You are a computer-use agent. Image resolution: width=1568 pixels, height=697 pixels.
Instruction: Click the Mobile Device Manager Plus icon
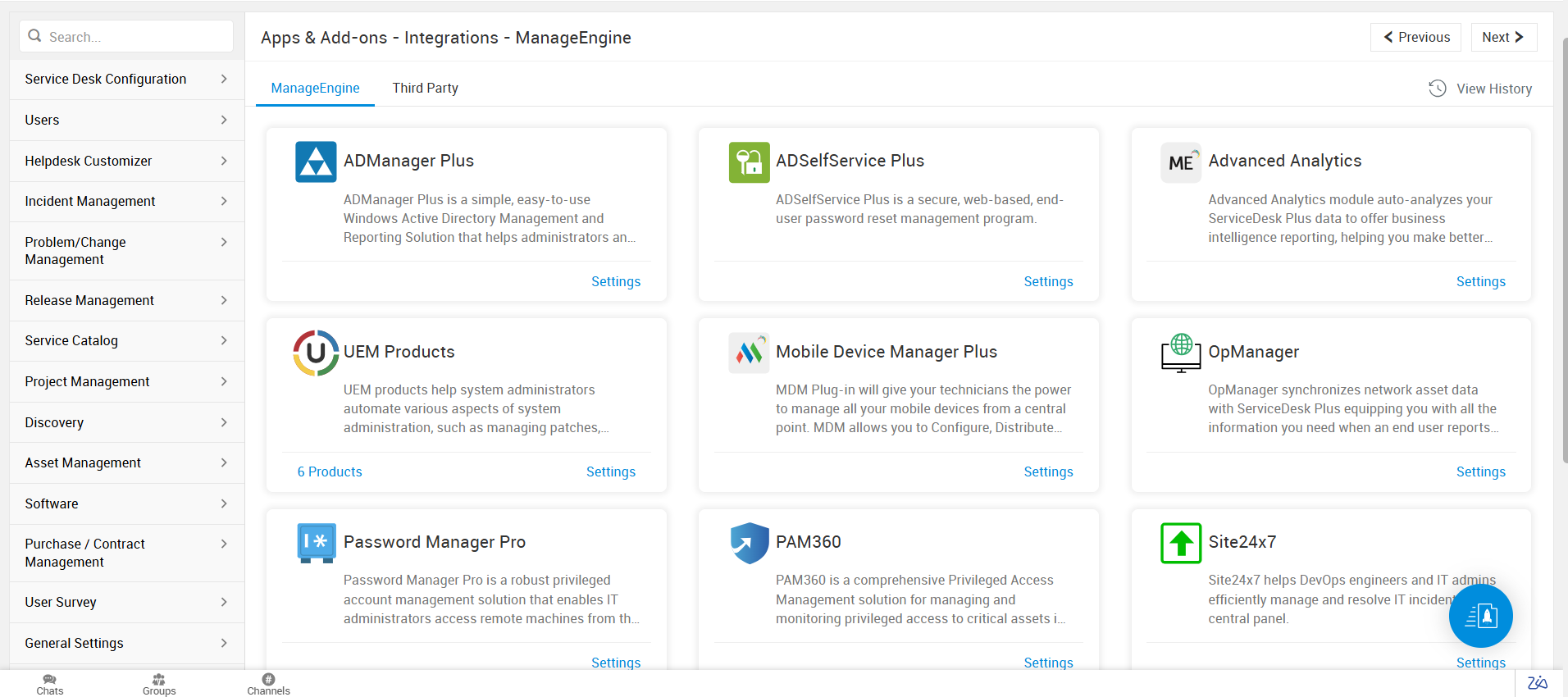(749, 353)
